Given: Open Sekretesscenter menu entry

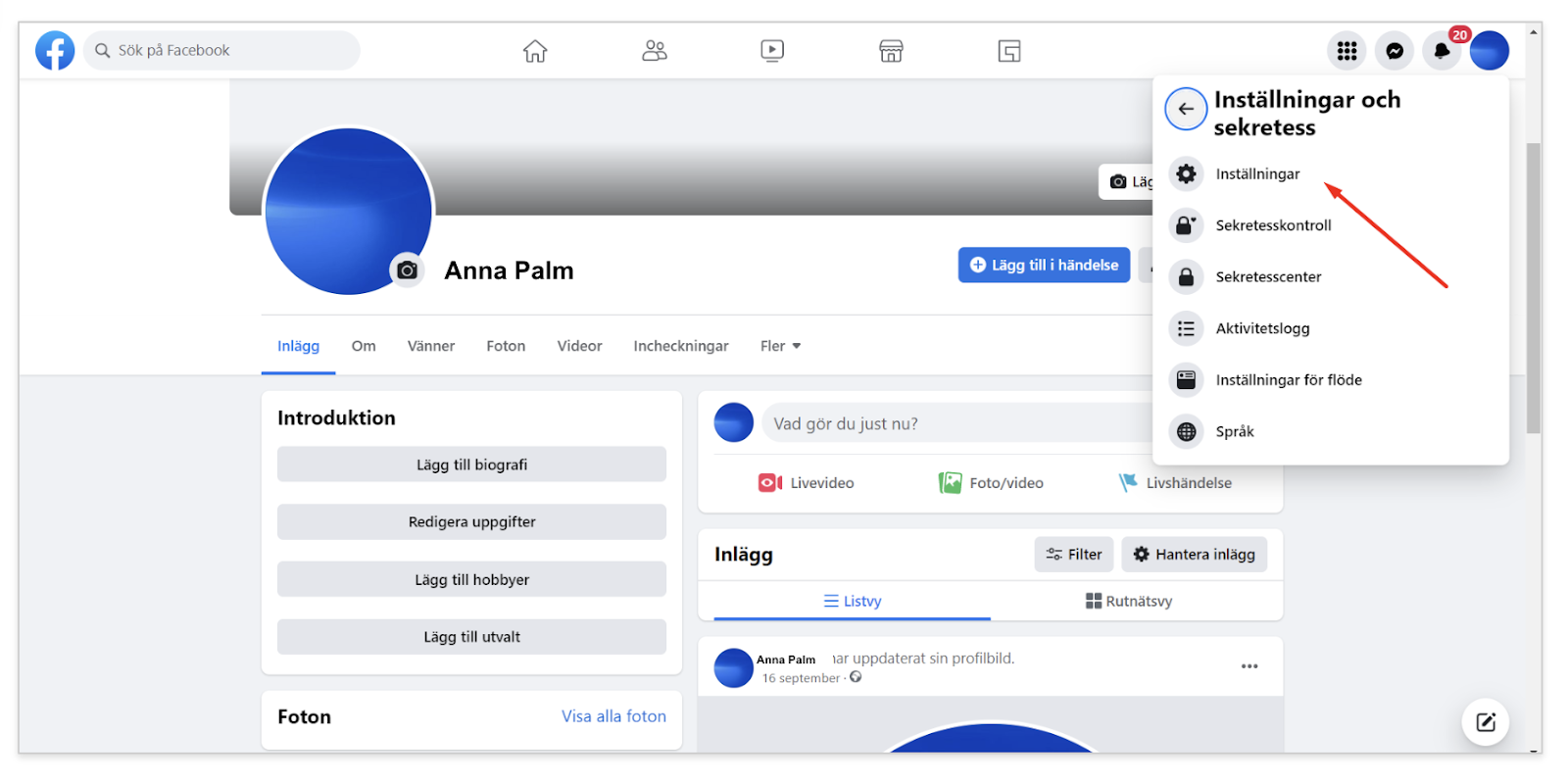Looking at the screenshot, I should (1331, 277).
